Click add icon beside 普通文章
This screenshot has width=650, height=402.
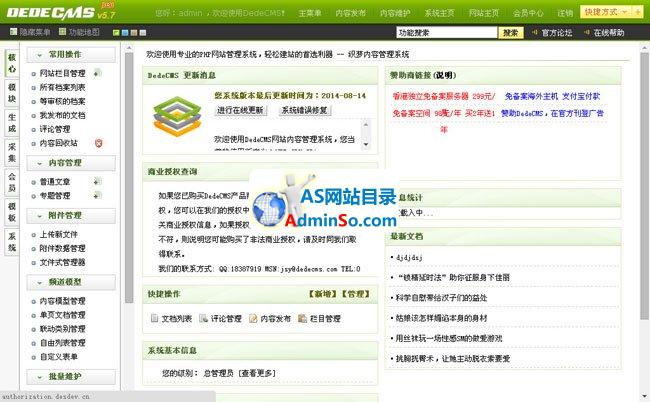tap(97, 182)
